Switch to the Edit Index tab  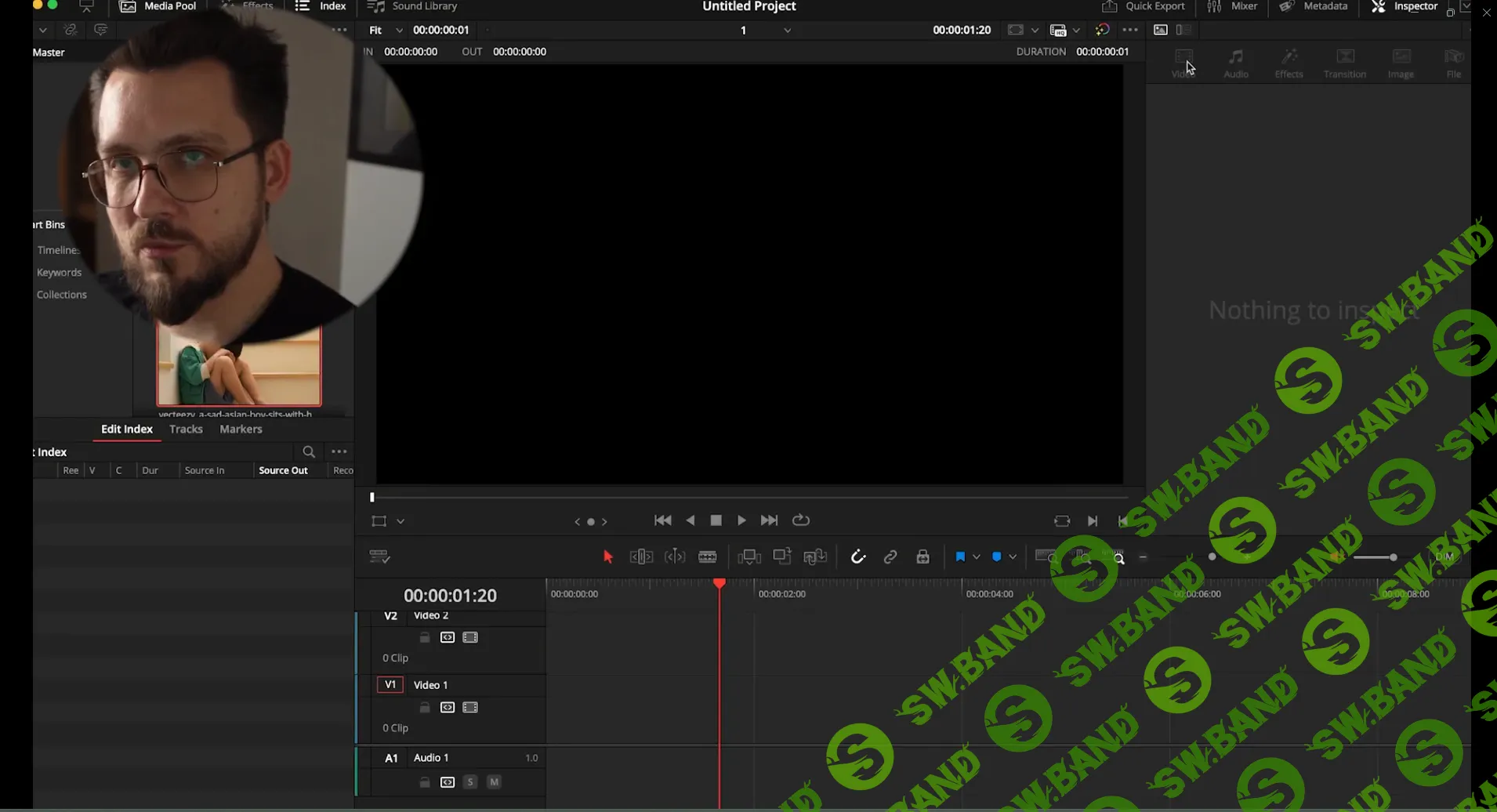tap(127, 429)
